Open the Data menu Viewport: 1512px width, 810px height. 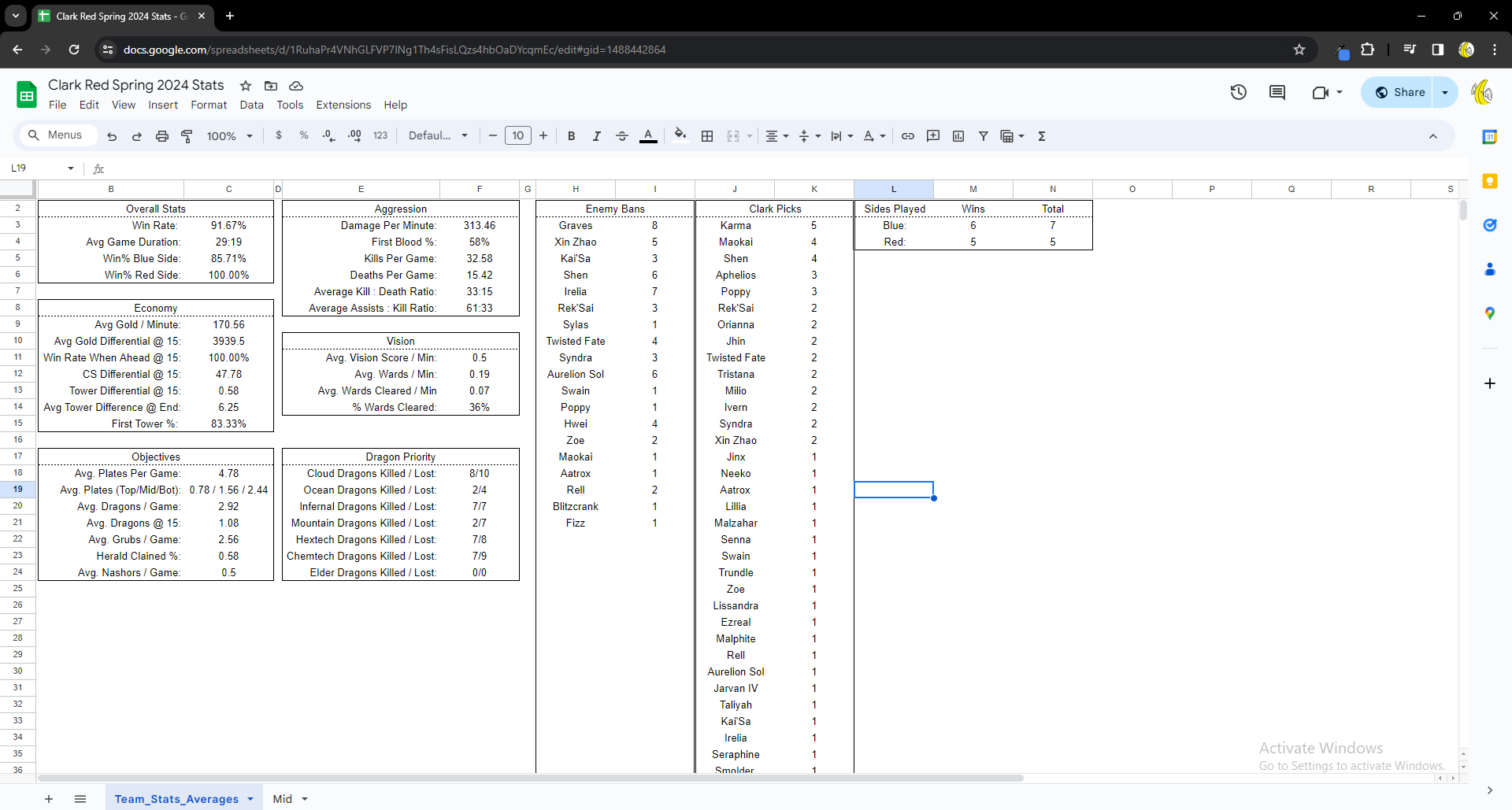pyautogui.click(x=252, y=105)
